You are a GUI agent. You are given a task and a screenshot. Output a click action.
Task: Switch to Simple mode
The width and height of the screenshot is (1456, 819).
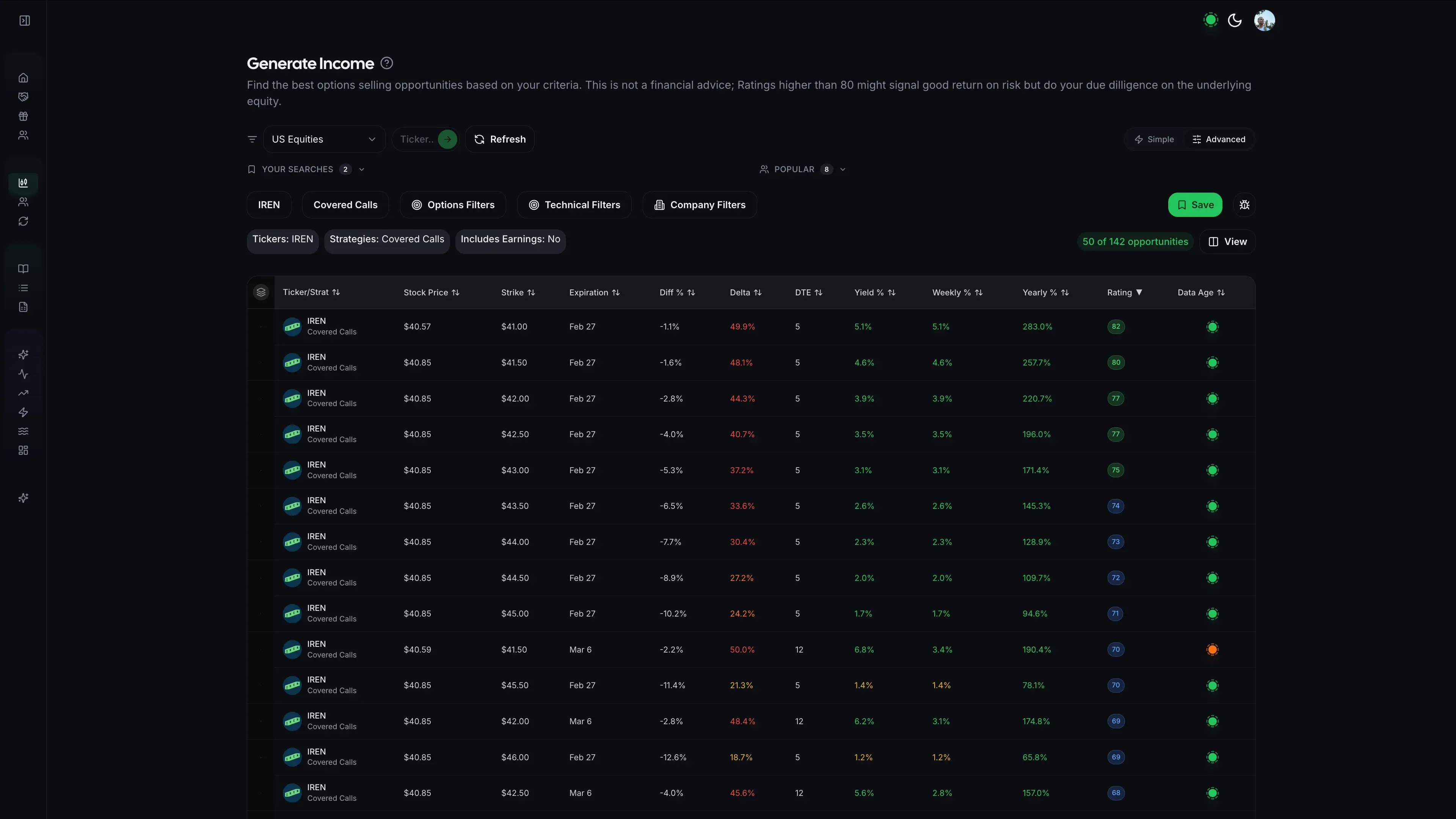(x=1154, y=140)
